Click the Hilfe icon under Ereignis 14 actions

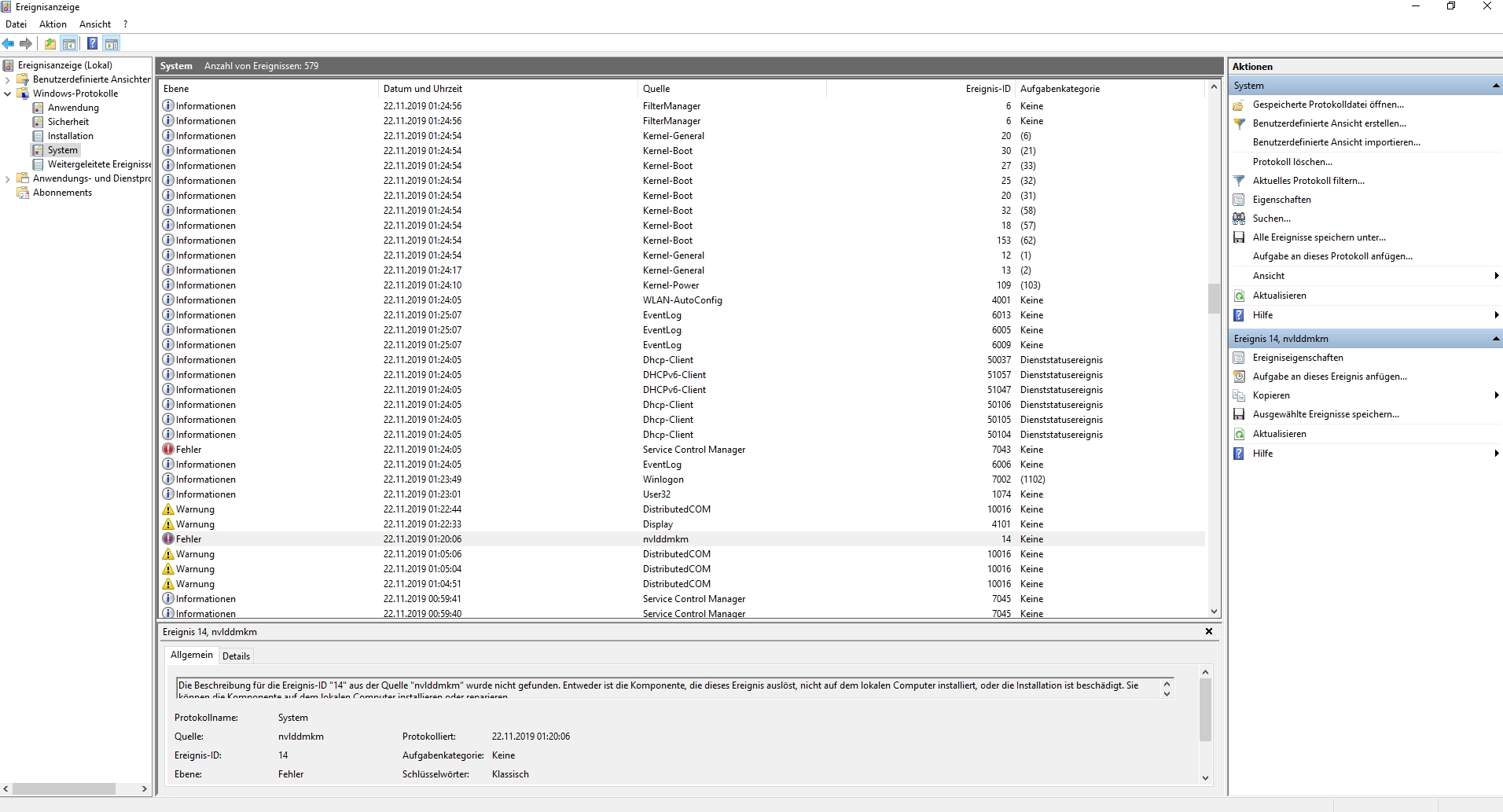click(1239, 454)
